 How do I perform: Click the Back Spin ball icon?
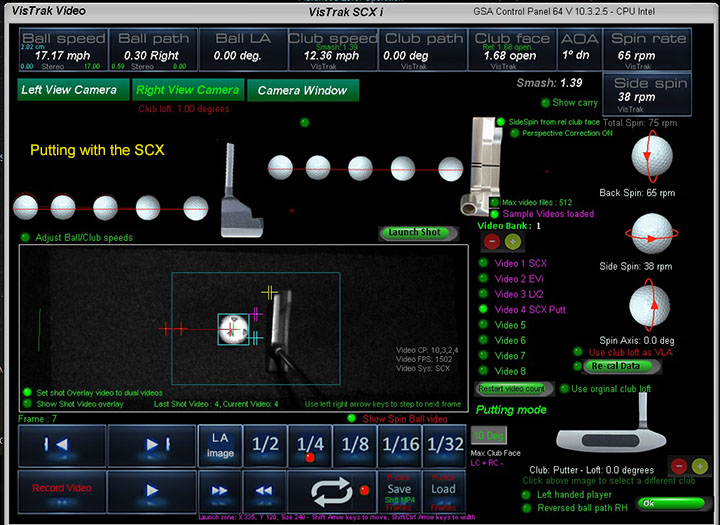pos(652,156)
